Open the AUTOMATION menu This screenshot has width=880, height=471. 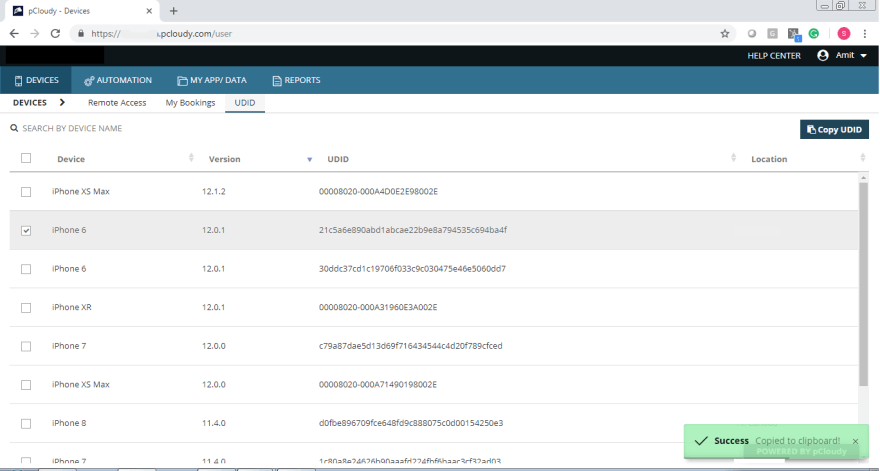coord(118,80)
